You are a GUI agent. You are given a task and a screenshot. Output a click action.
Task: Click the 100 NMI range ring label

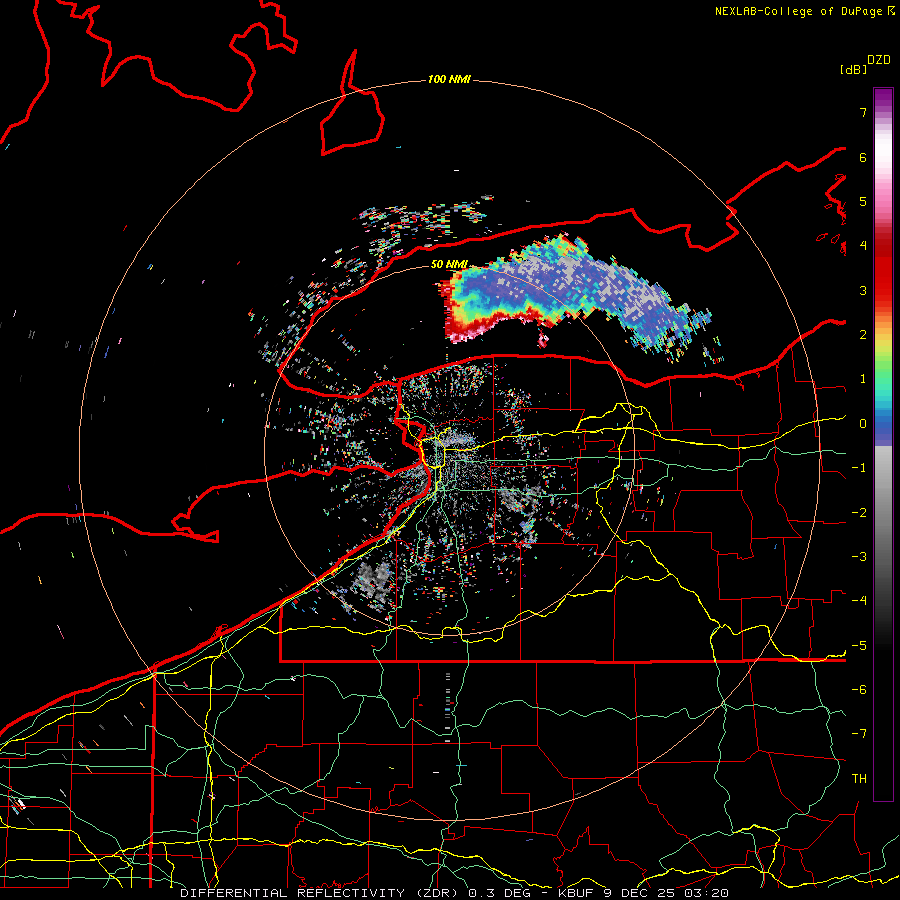449,79
